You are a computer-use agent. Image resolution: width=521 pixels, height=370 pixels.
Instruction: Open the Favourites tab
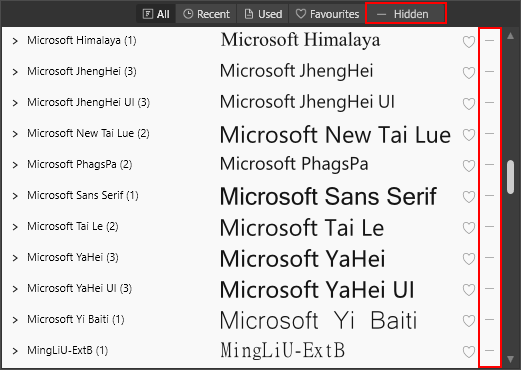tap(327, 14)
